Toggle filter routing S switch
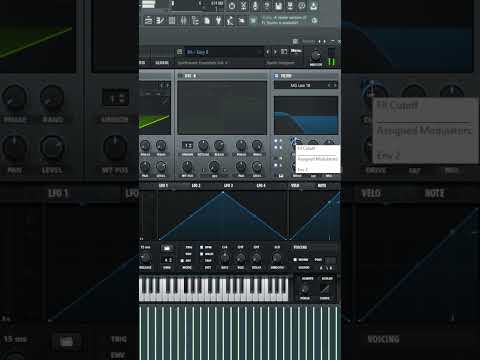The image size is (480, 360). tap(276, 165)
